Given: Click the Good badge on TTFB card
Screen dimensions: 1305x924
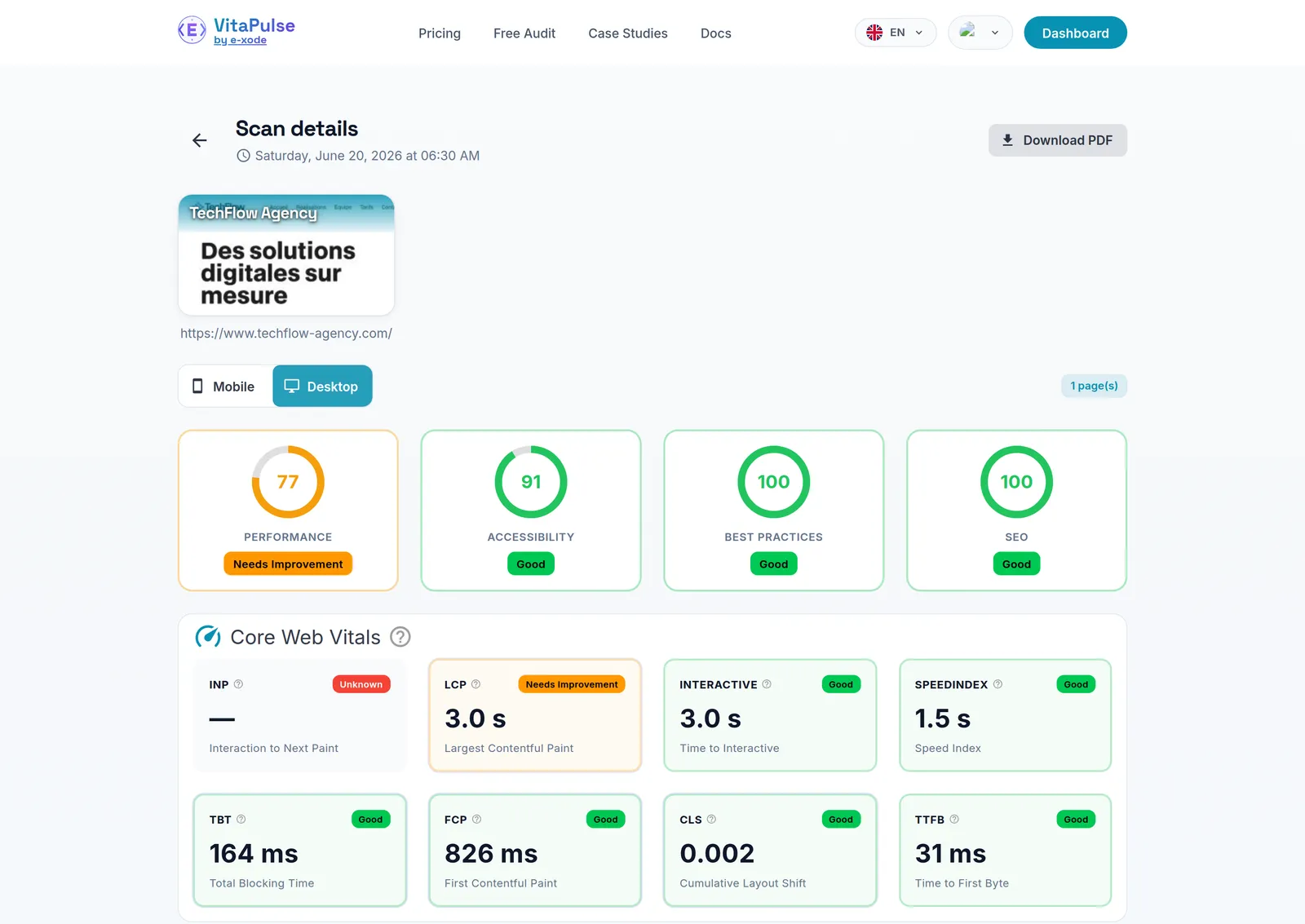Looking at the screenshot, I should point(1076,820).
